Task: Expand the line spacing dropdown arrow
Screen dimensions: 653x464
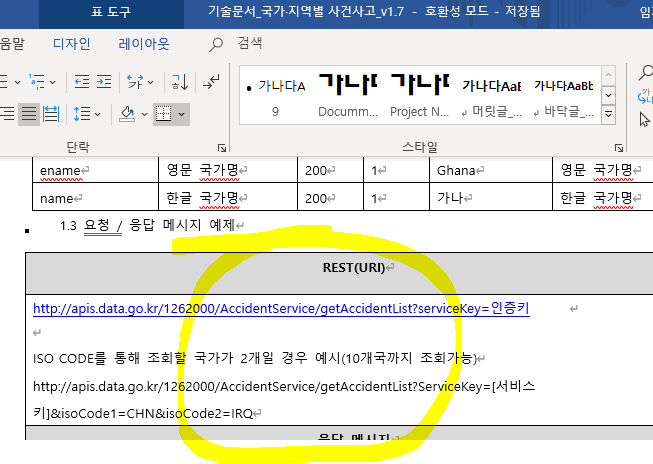Action: pyautogui.click(x=97, y=114)
